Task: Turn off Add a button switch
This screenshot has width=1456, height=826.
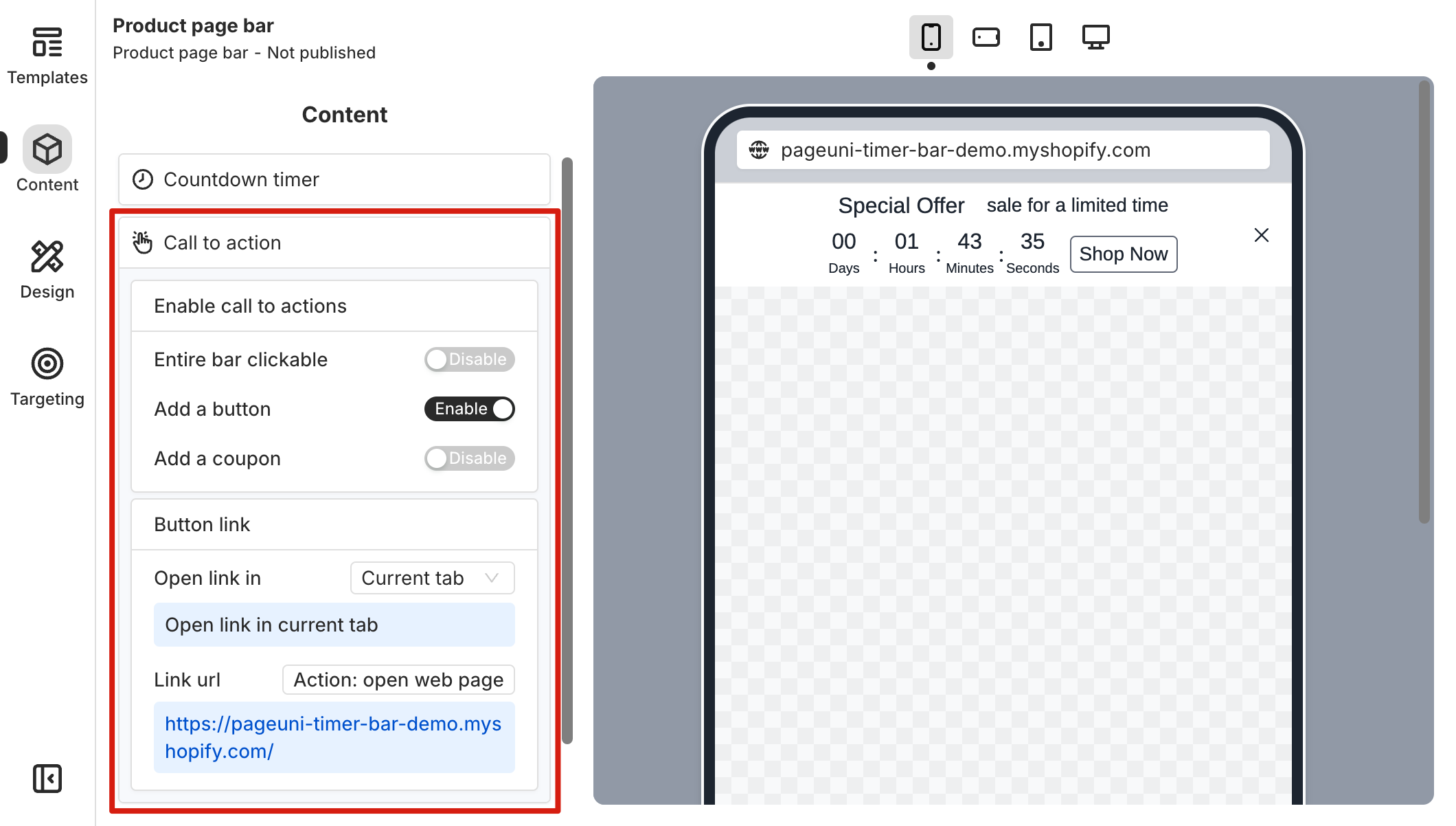Action: click(469, 409)
